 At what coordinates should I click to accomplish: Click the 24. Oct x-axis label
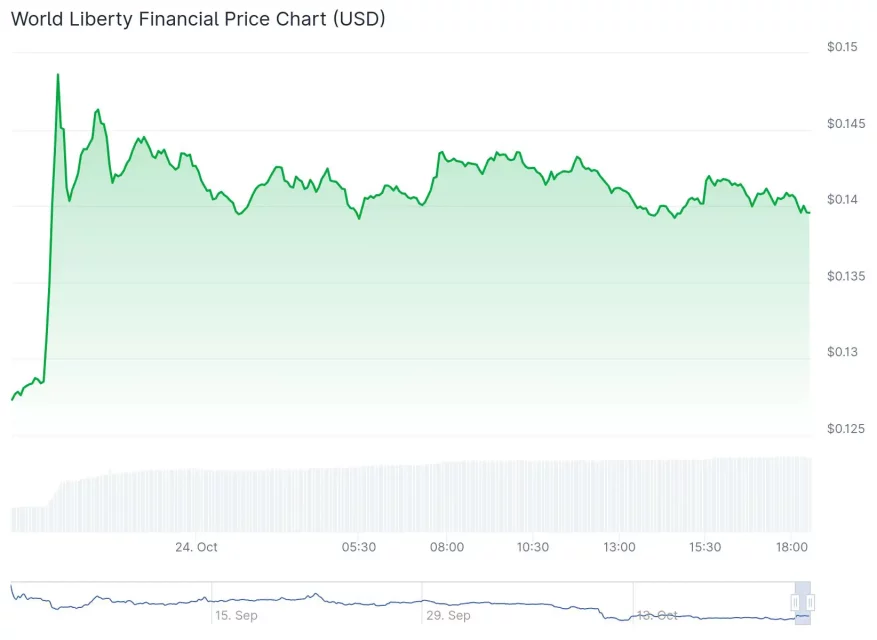pos(196,547)
